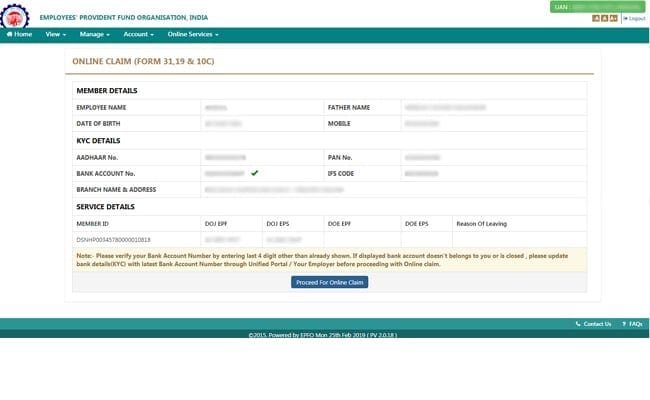Click the Member ID value in service details
The image size is (650, 400).
[114, 239]
